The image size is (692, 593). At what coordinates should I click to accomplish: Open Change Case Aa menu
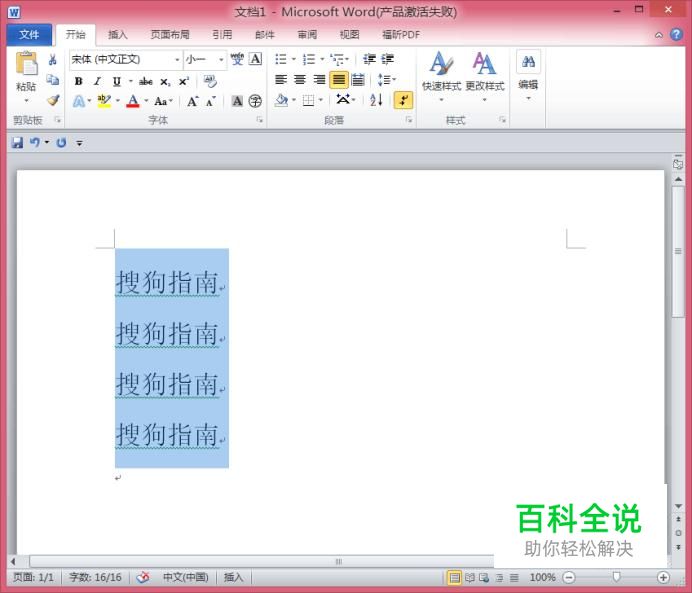point(163,101)
